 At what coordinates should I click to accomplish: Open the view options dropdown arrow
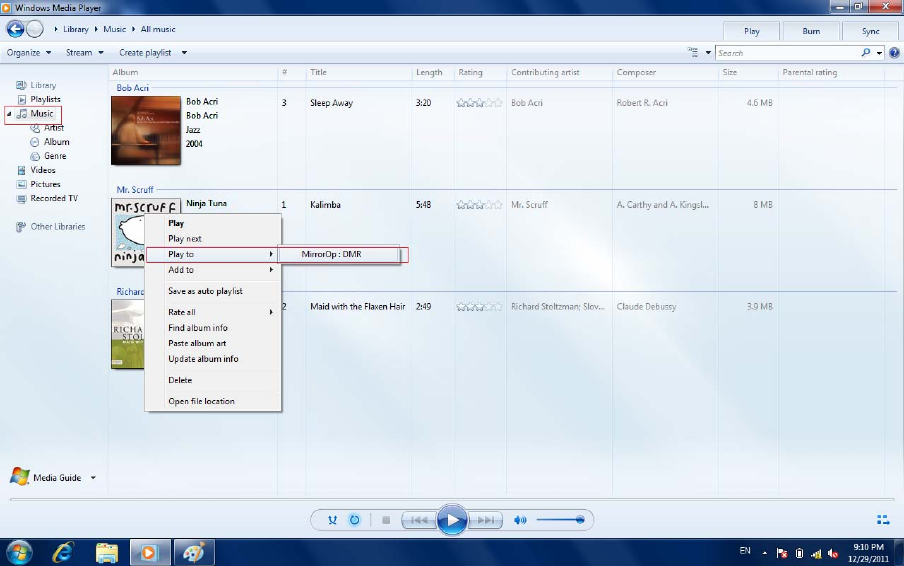[708, 52]
